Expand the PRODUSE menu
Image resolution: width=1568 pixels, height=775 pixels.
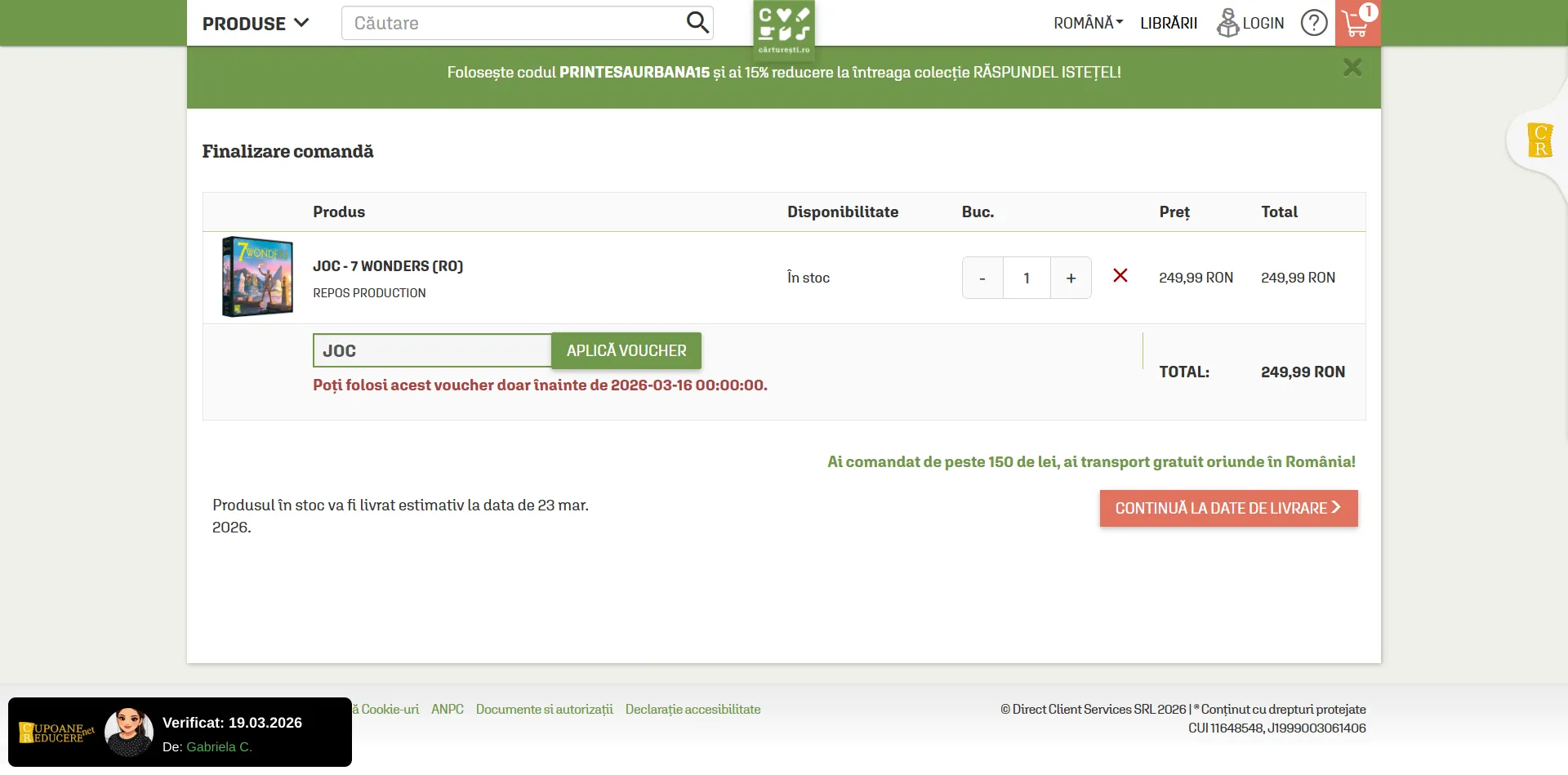[x=256, y=23]
